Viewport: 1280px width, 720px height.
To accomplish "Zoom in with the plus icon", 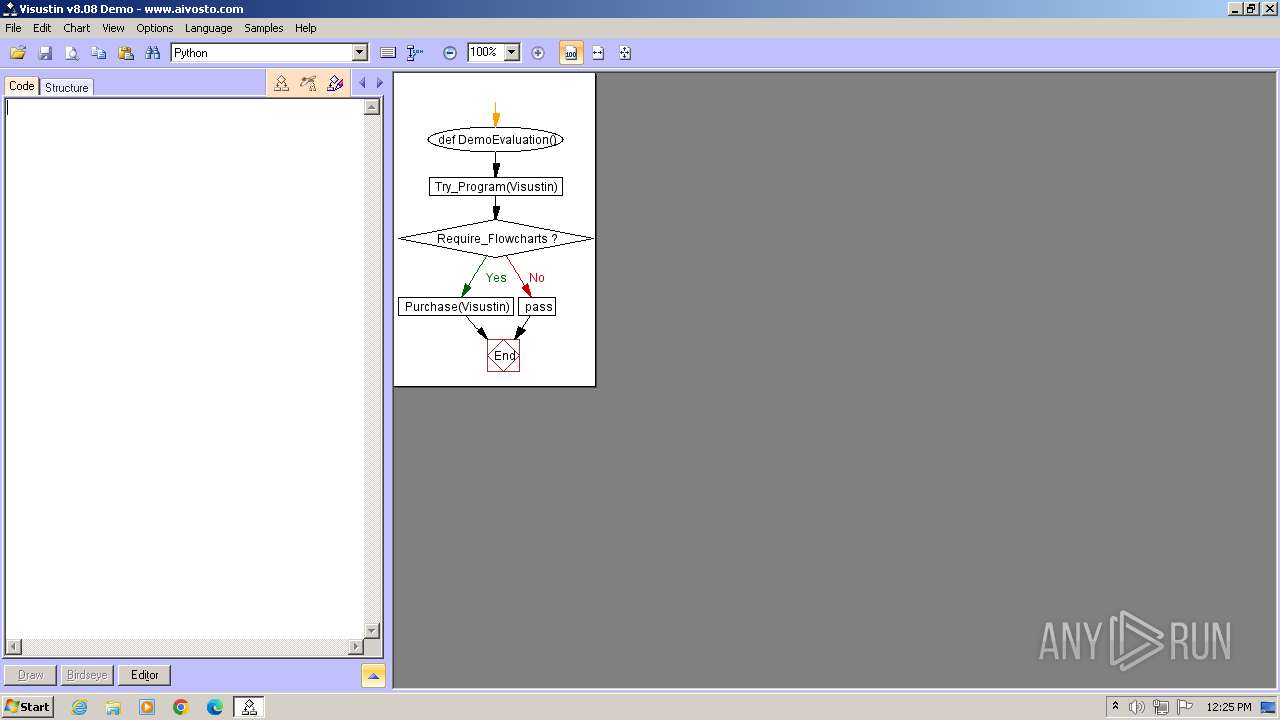I will pyautogui.click(x=538, y=53).
